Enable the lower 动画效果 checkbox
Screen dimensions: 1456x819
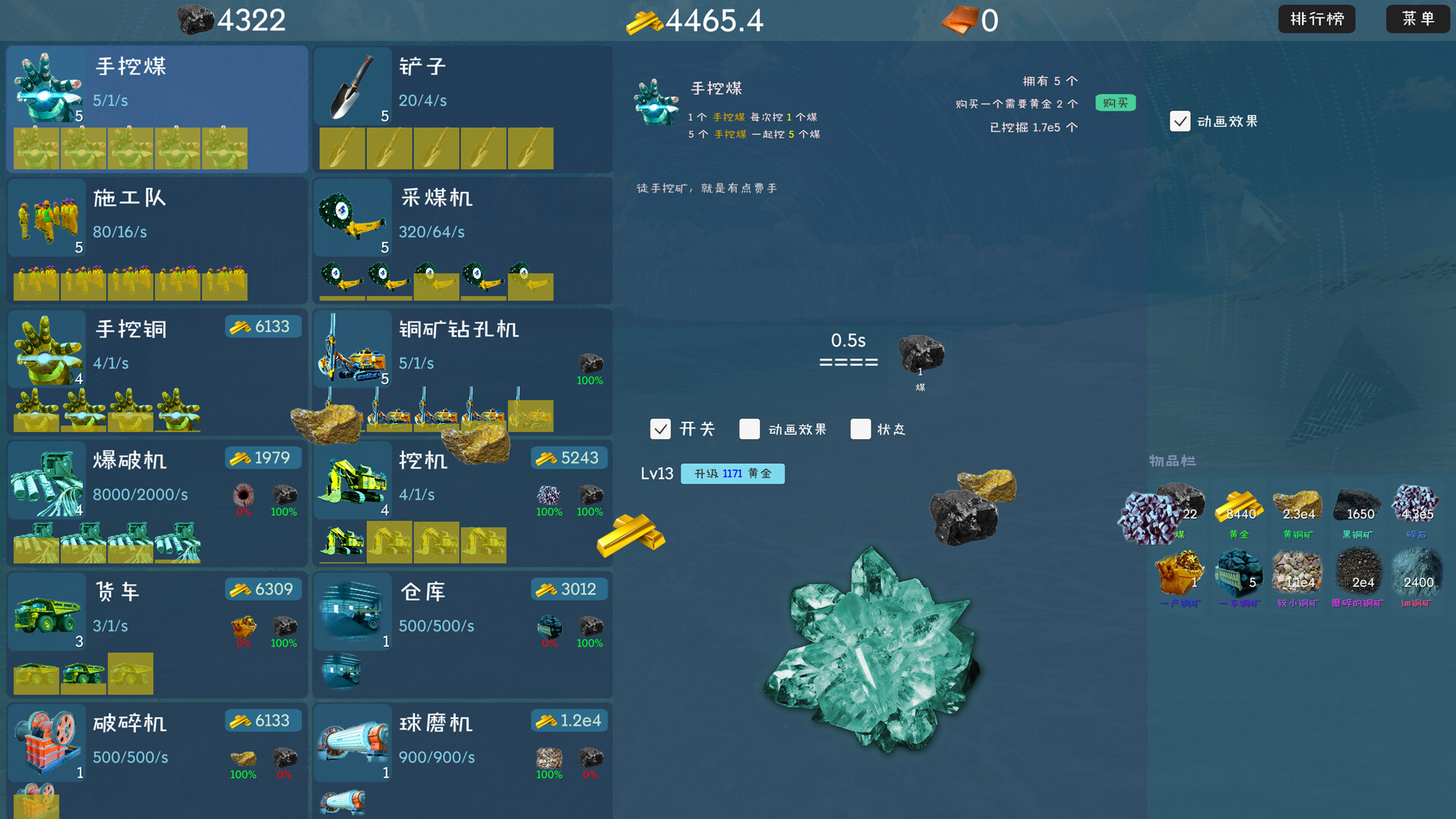click(x=749, y=429)
